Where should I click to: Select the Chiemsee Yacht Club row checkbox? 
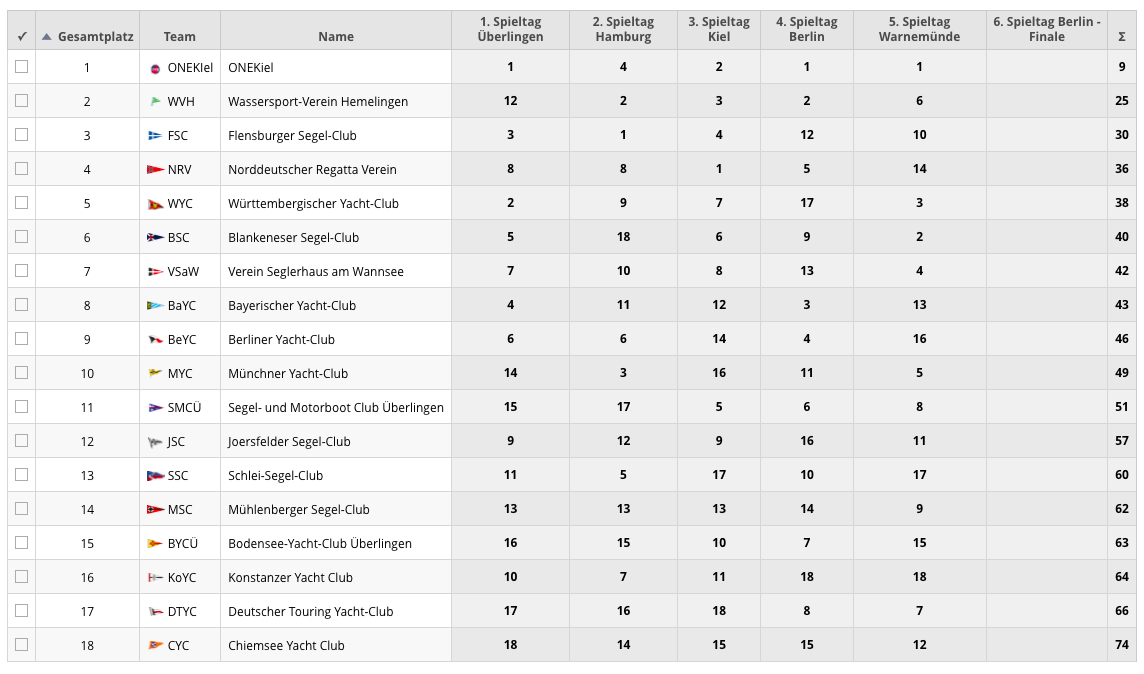(x=22, y=645)
